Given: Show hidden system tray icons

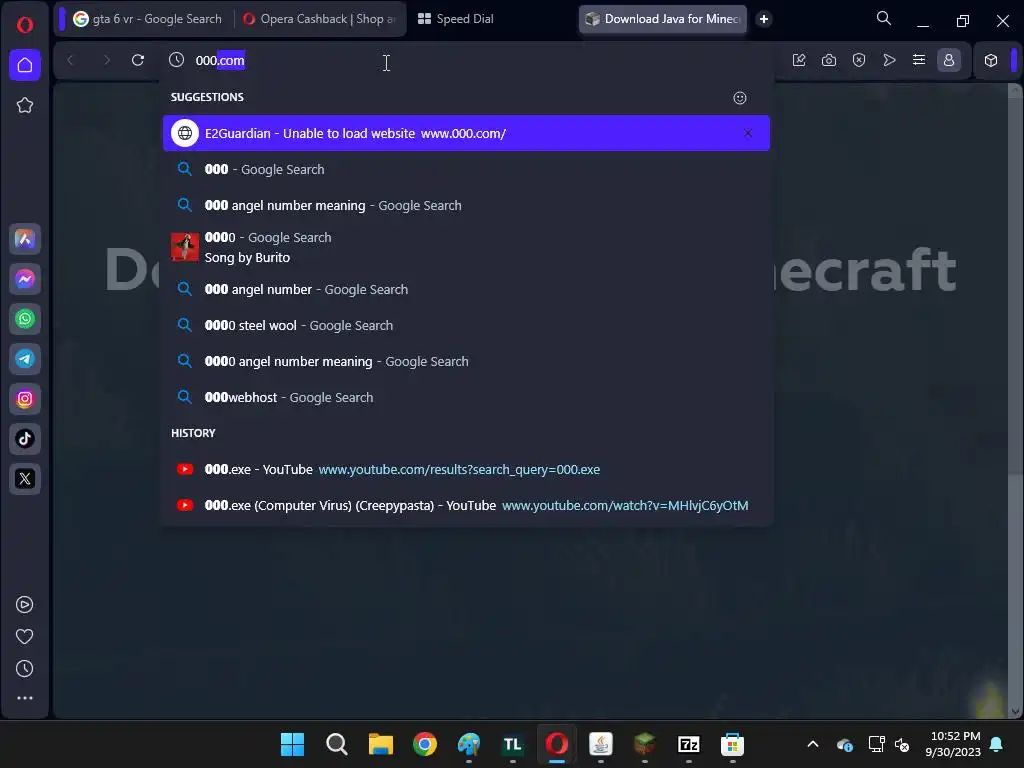Looking at the screenshot, I should 813,744.
